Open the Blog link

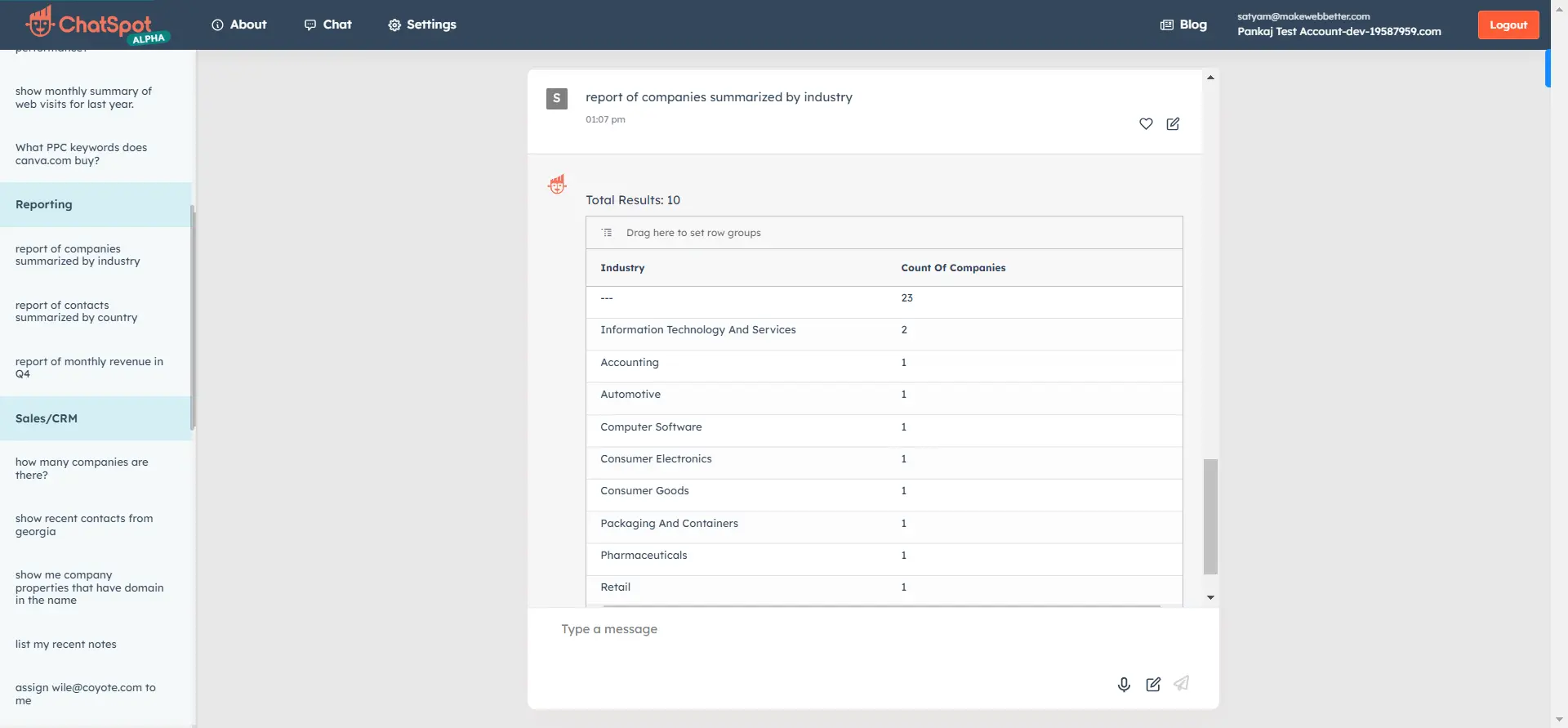1183,25
